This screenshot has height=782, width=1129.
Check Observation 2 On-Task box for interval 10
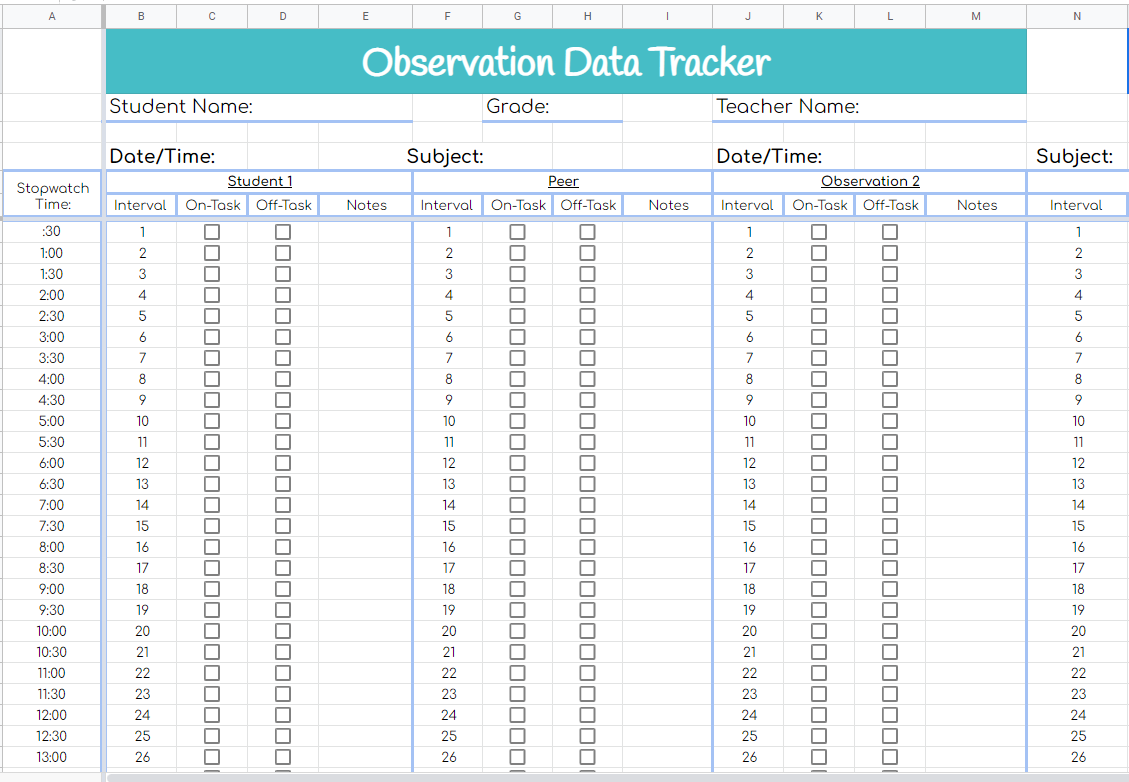click(x=819, y=421)
